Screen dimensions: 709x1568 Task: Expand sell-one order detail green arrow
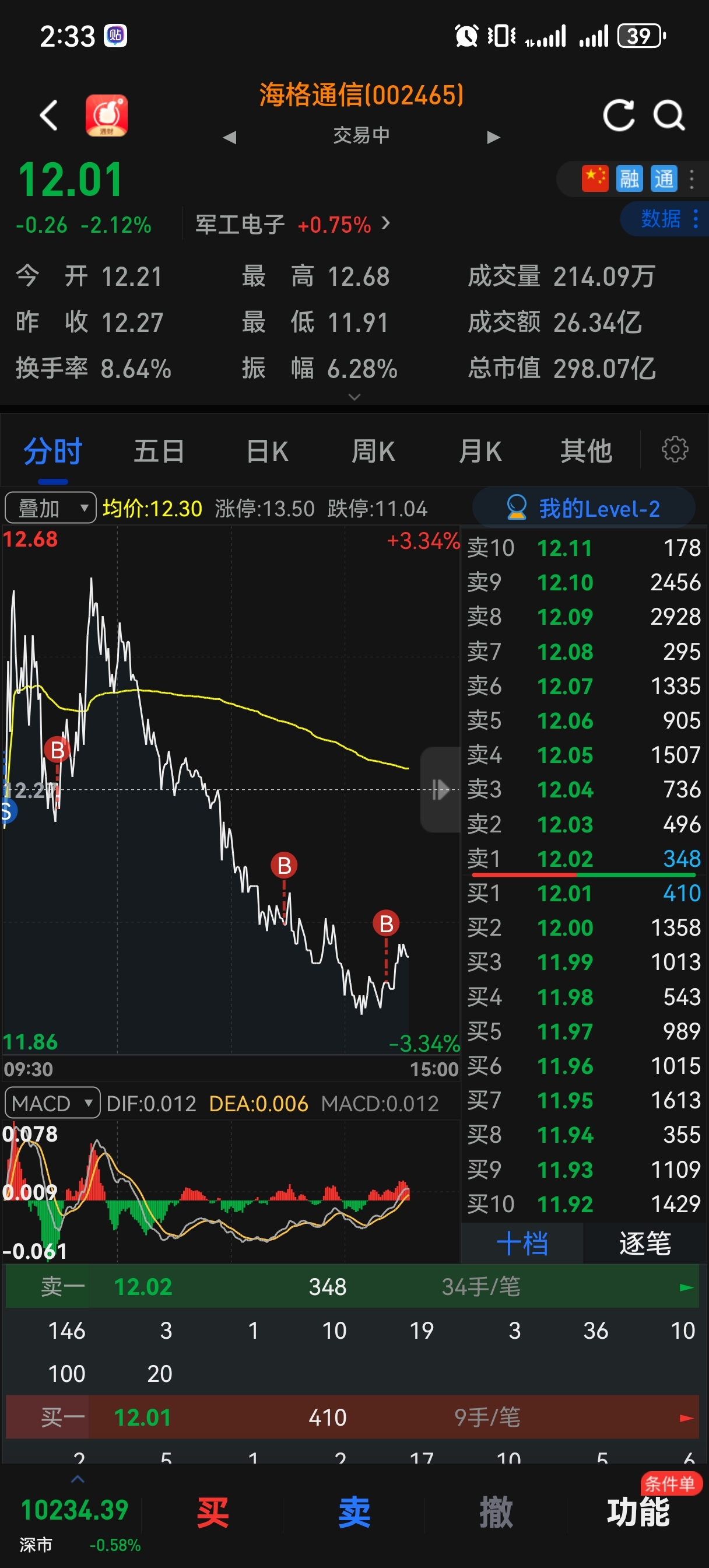point(686,1287)
